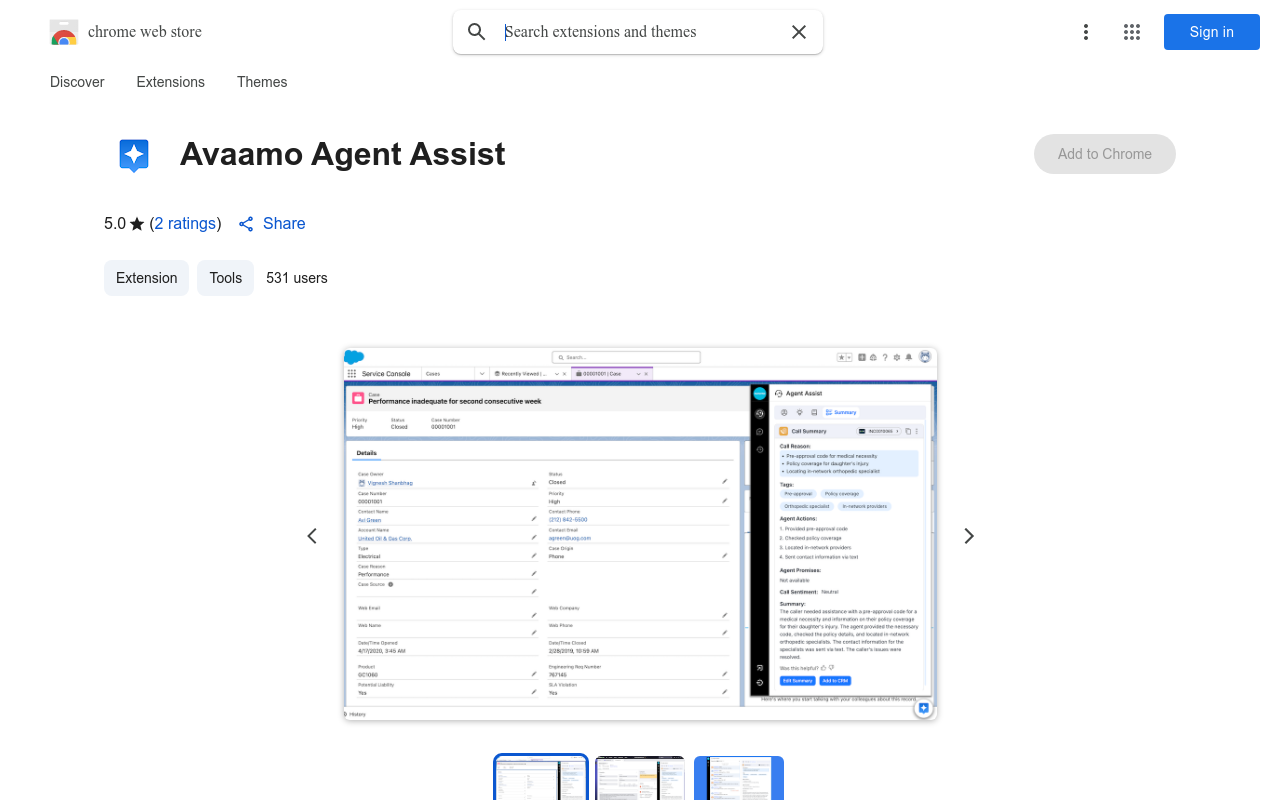The image size is (1280, 800).
Task: Click the search magnifier icon
Action: pos(477,32)
